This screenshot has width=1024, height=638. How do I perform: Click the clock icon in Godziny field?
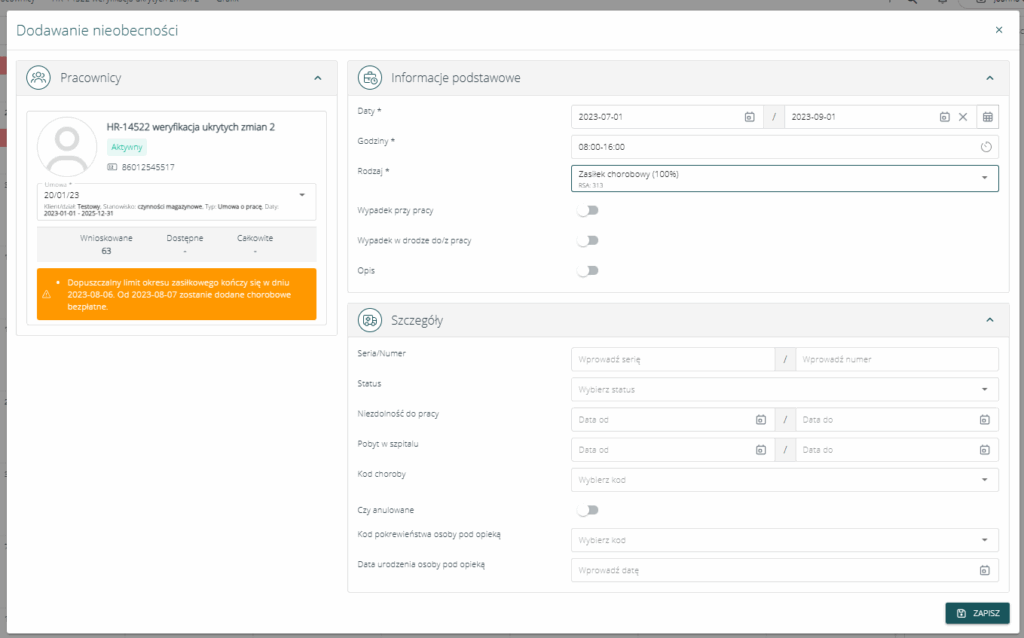click(985, 147)
